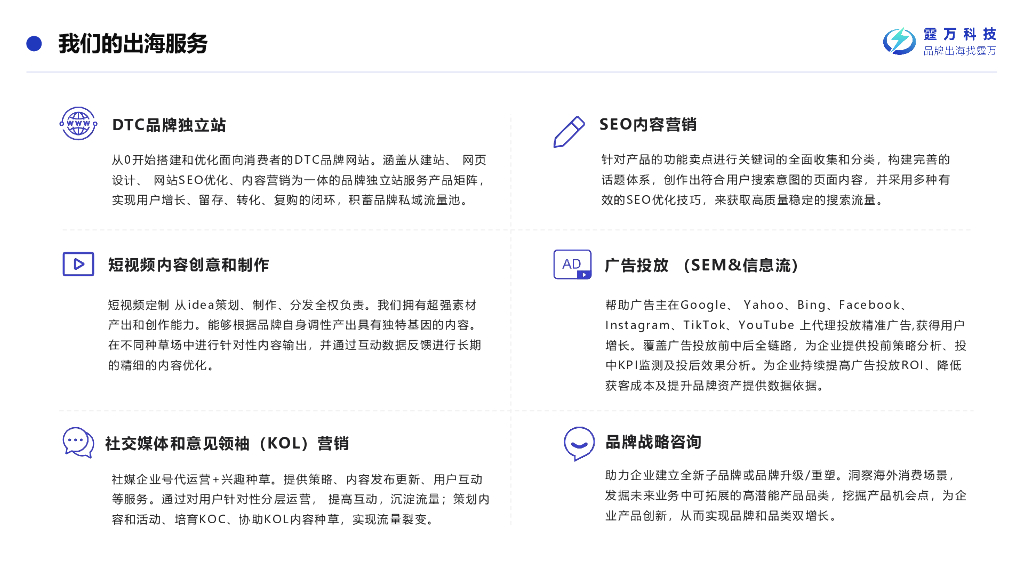The width and height of the screenshot is (1024, 576).
Task: Select the DTC品牌独立站 heading
Action: click(x=169, y=125)
